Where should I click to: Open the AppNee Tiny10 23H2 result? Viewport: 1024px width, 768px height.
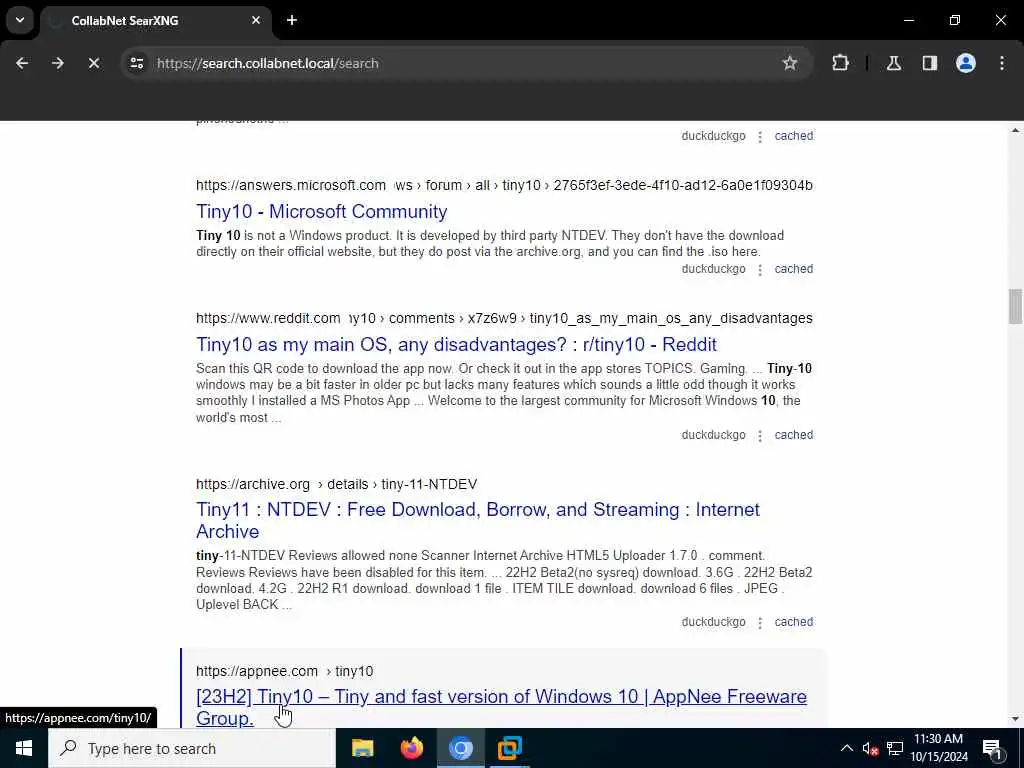pyautogui.click(x=501, y=707)
